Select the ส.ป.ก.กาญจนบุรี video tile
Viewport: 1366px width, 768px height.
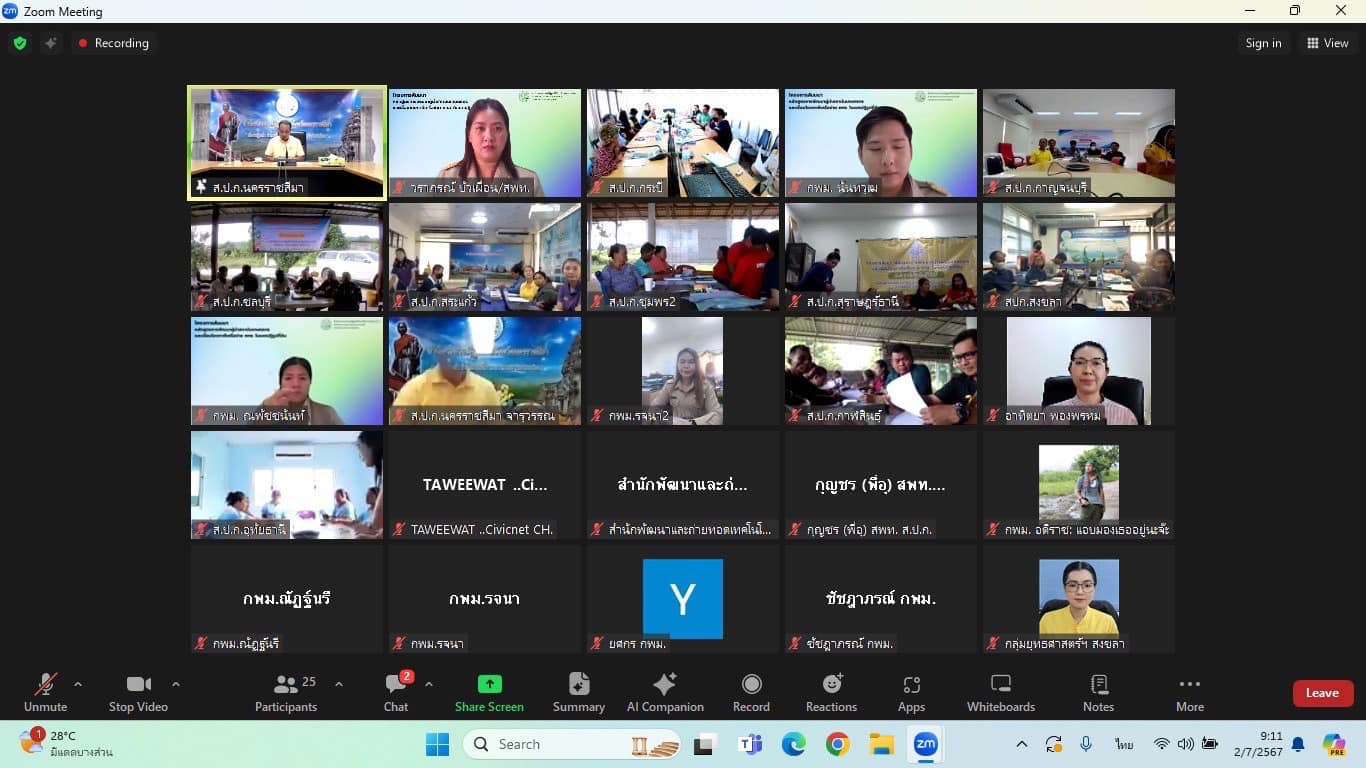coord(1079,143)
